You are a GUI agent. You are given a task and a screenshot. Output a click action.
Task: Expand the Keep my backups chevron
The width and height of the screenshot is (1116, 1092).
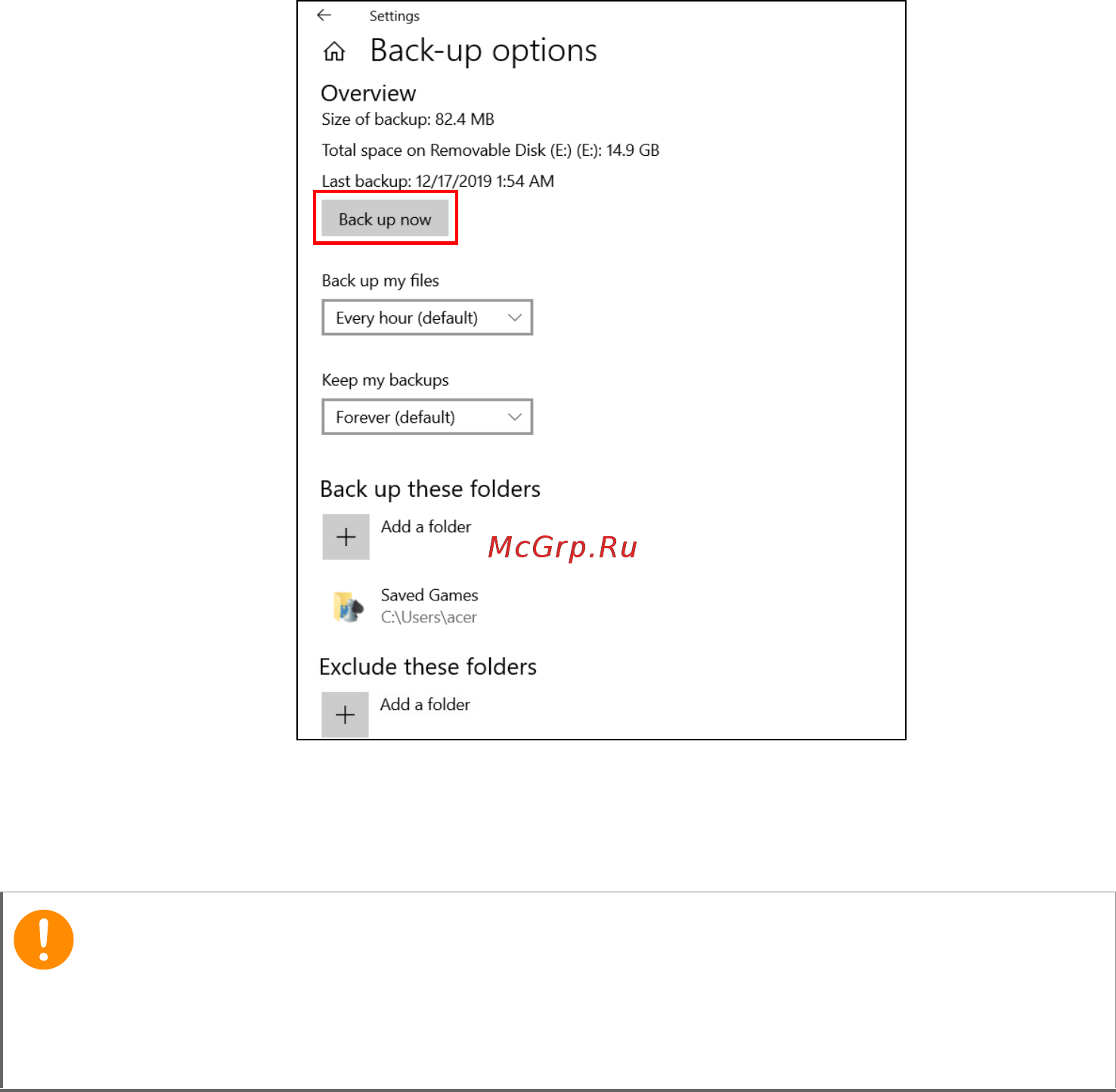tap(515, 417)
